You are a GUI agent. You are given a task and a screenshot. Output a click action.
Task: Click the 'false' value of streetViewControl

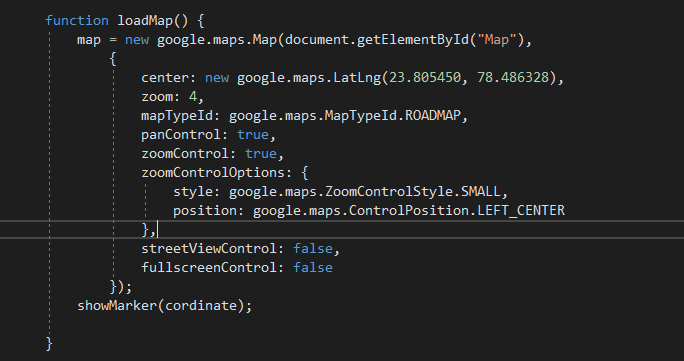pyautogui.click(x=312, y=249)
